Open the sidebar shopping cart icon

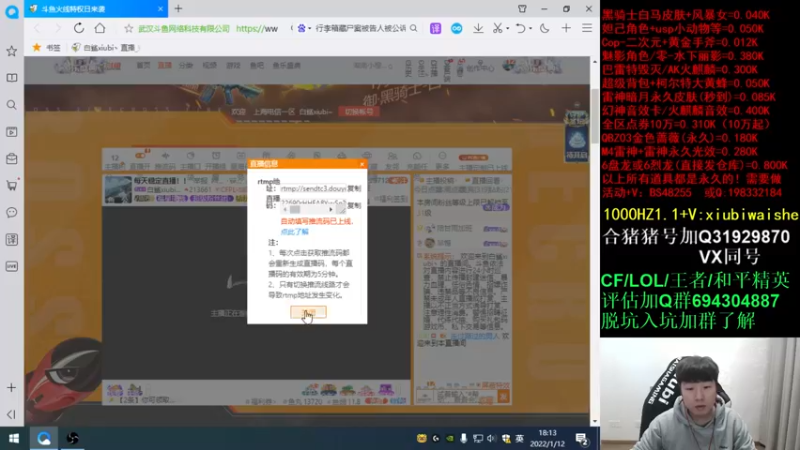[11, 186]
